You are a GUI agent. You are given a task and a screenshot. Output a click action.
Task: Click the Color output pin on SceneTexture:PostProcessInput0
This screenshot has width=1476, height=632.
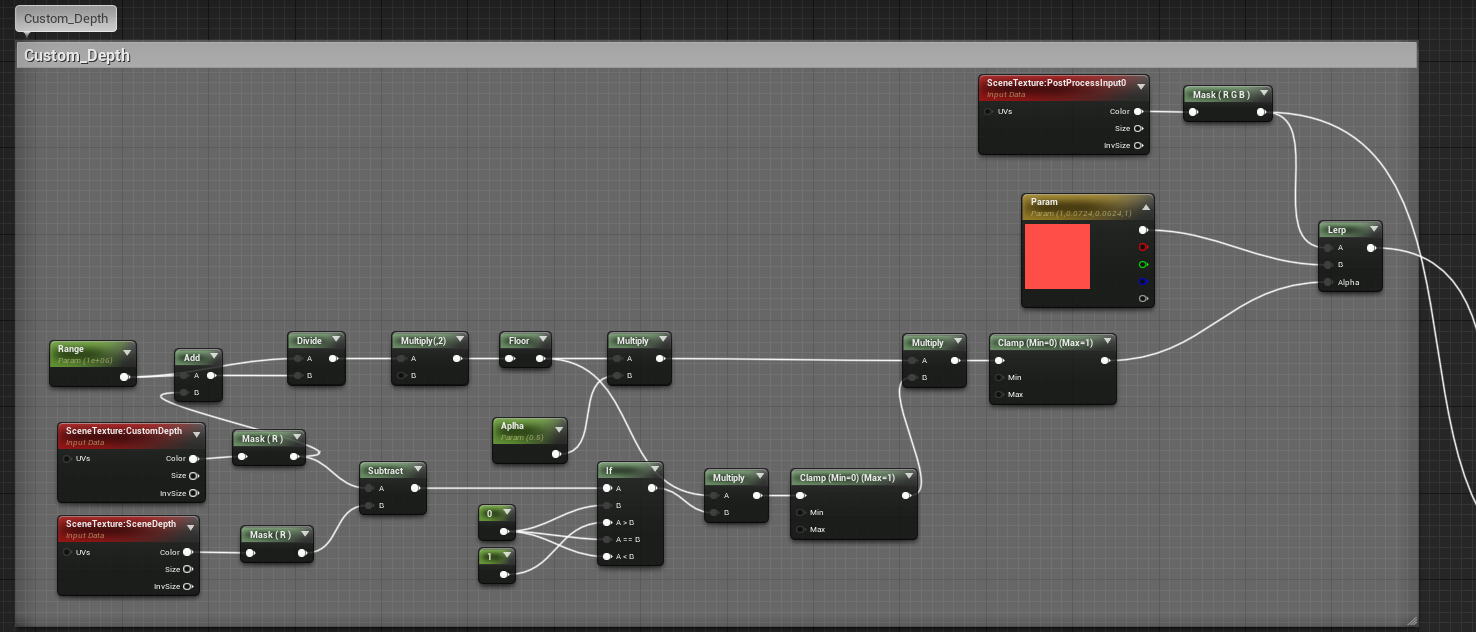[1139, 112]
